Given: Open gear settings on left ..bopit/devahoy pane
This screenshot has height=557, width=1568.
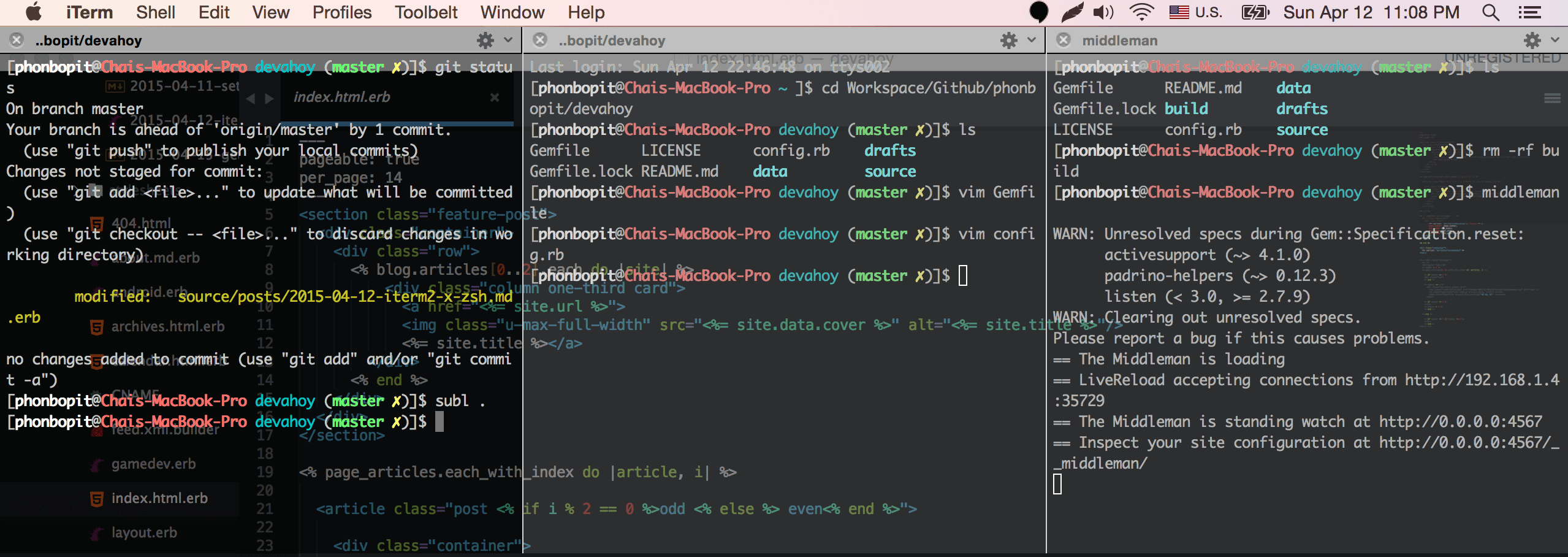Looking at the screenshot, I should (485, 40).
